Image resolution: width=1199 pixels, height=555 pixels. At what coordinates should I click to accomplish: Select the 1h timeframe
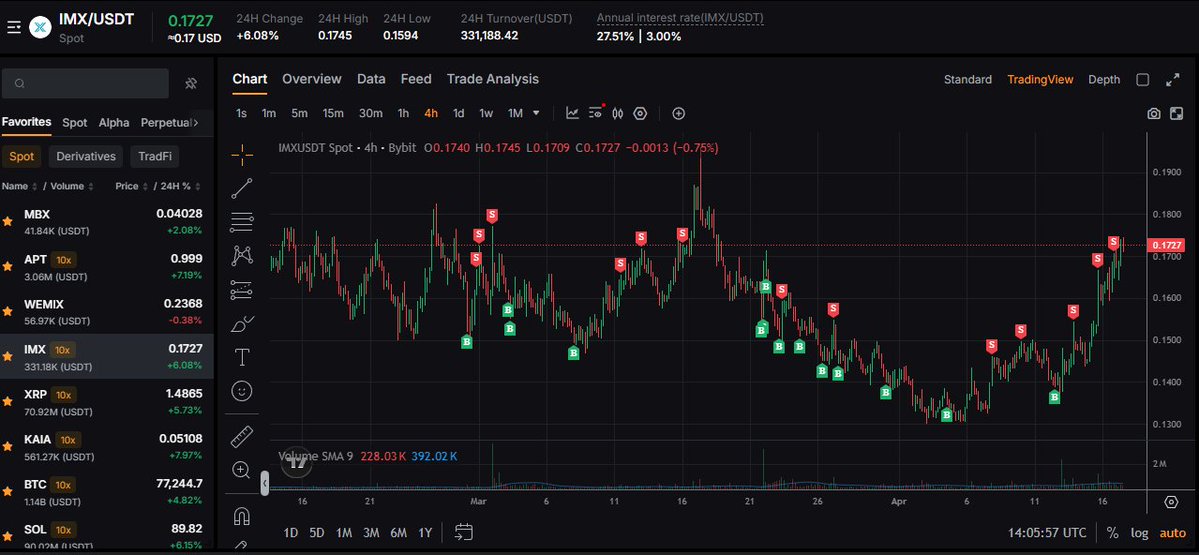[x=403, y=113]
